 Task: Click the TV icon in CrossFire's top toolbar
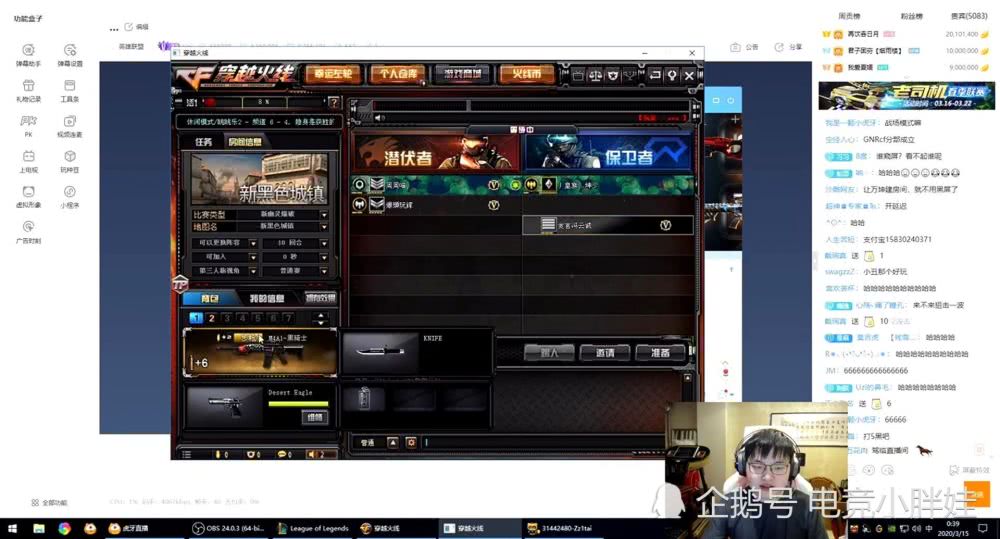578,75
